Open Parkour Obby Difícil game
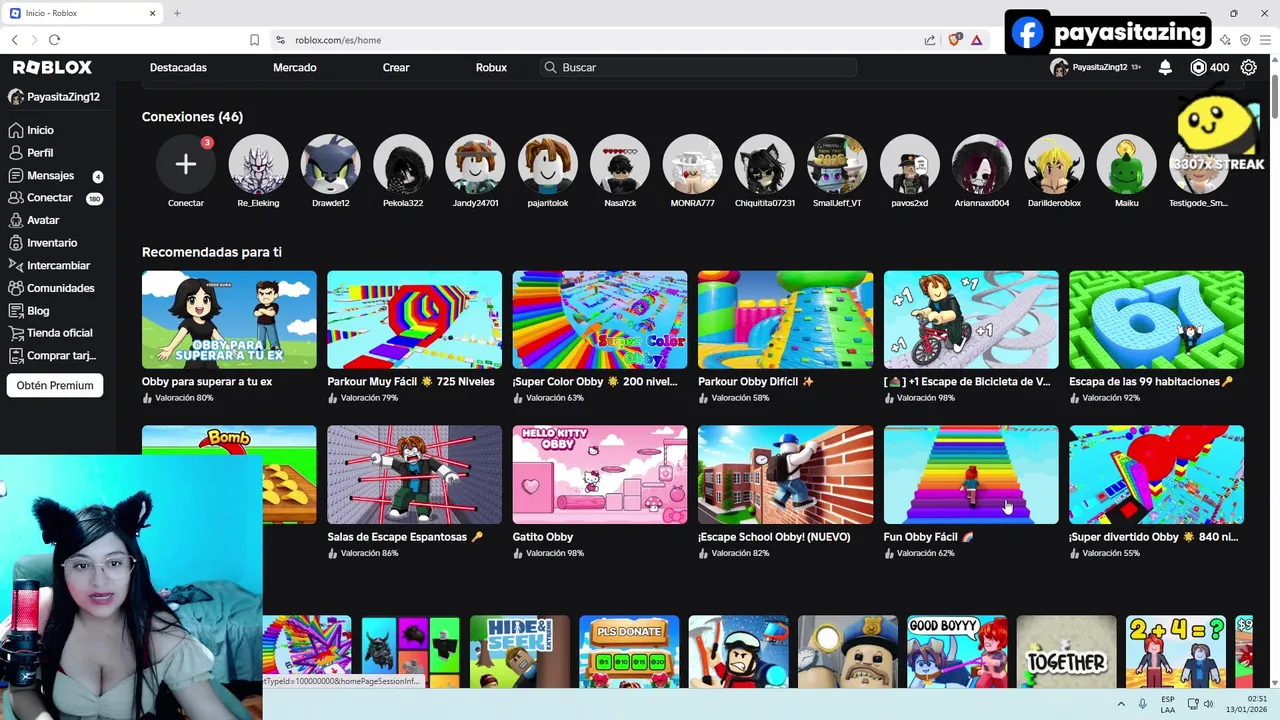Viewport: 1280px width, 720px height. click(x=785, y=336)
